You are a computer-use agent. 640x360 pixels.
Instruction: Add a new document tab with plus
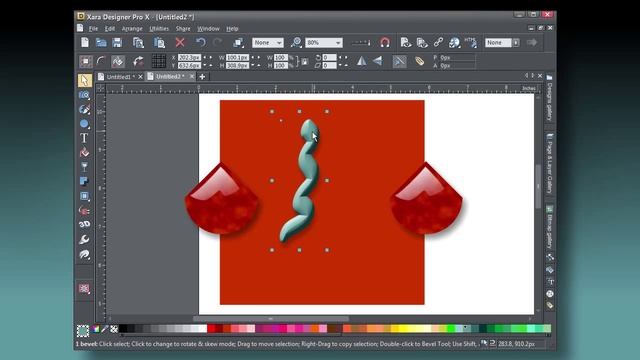[202, 76]
